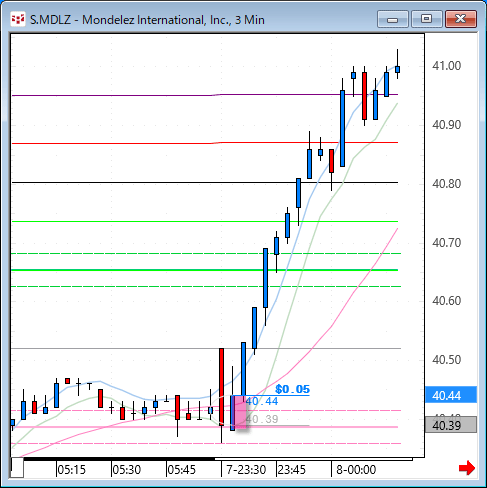The image size is (487, 488).
Task: Click the black scrollbar strip above time axis
Action: [x=118, y=459]
